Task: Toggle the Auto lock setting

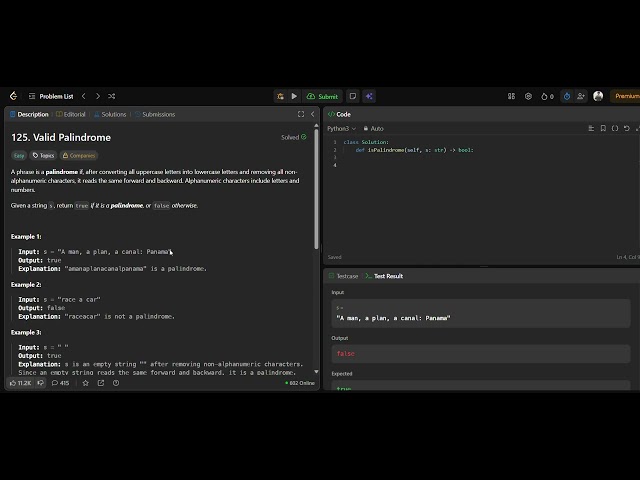Action: tap(373, 129)
